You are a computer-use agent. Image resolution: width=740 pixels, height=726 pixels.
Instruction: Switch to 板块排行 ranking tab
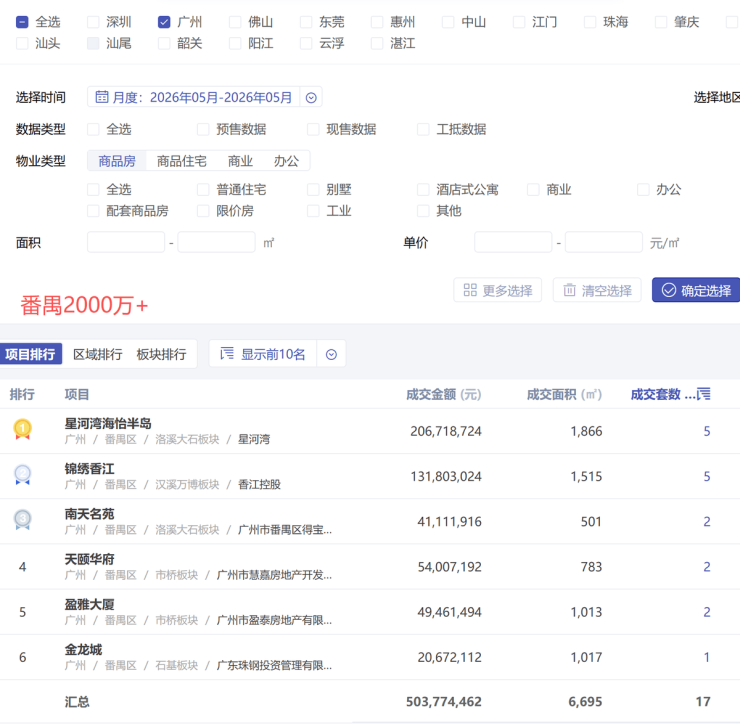point(161,354)
